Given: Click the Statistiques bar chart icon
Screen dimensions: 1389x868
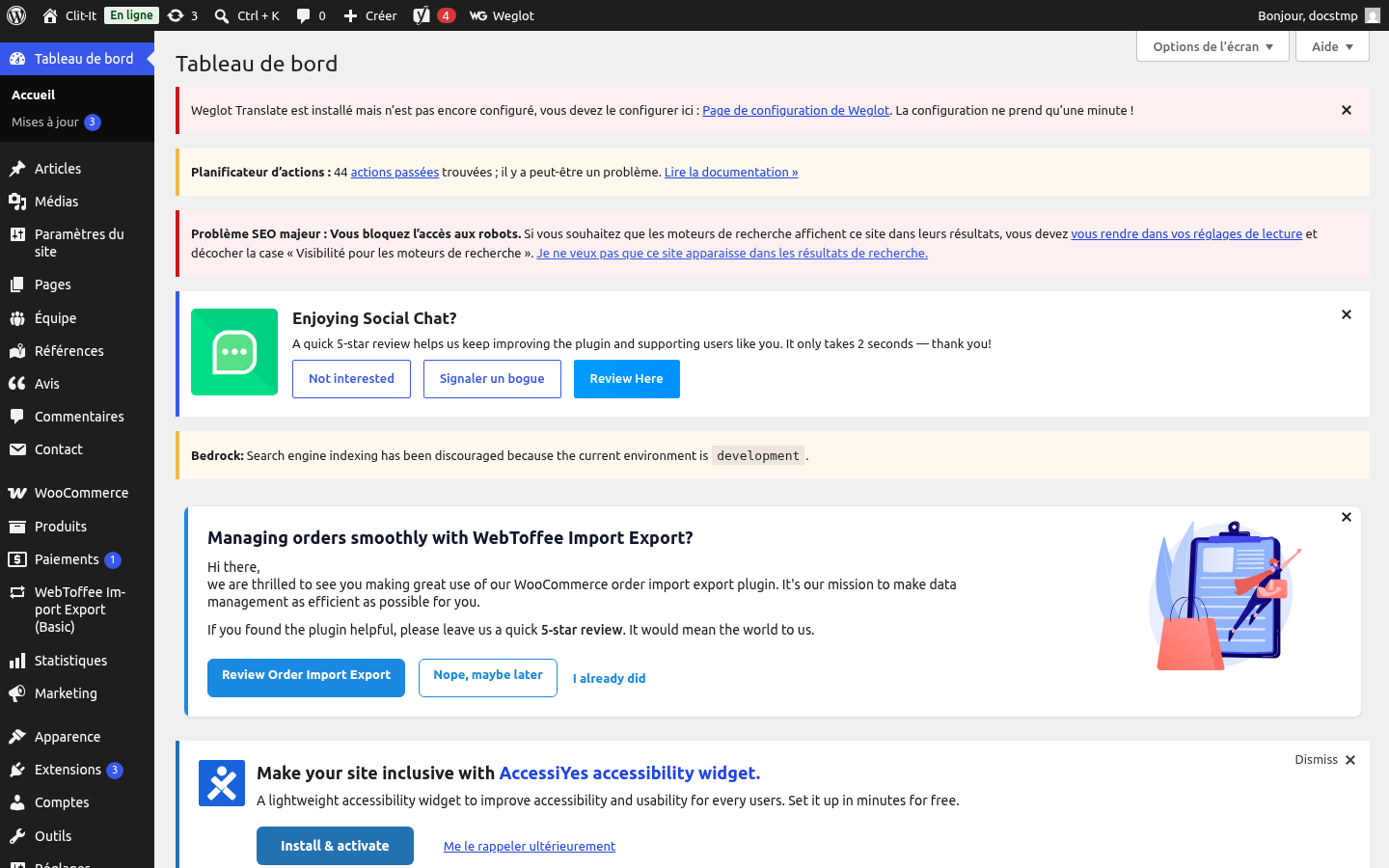Looking at the screenshot, I should pos(17,661).
